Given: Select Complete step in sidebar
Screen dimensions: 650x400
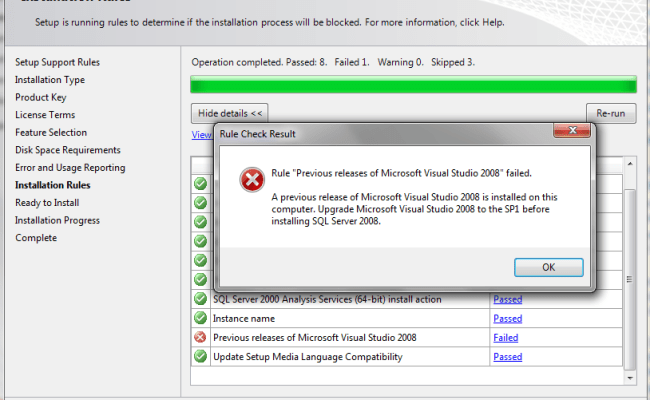Looking at the screenshot, I should [x=36, y=238].
